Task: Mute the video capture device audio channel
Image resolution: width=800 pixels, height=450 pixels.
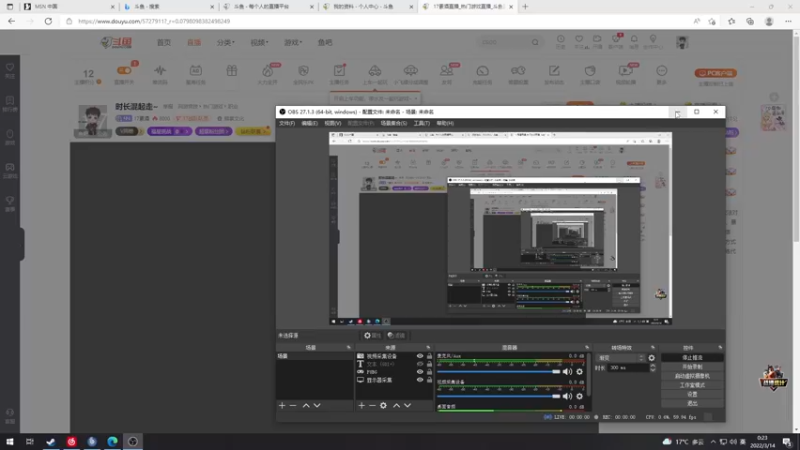Action: (x=567, y=396)
